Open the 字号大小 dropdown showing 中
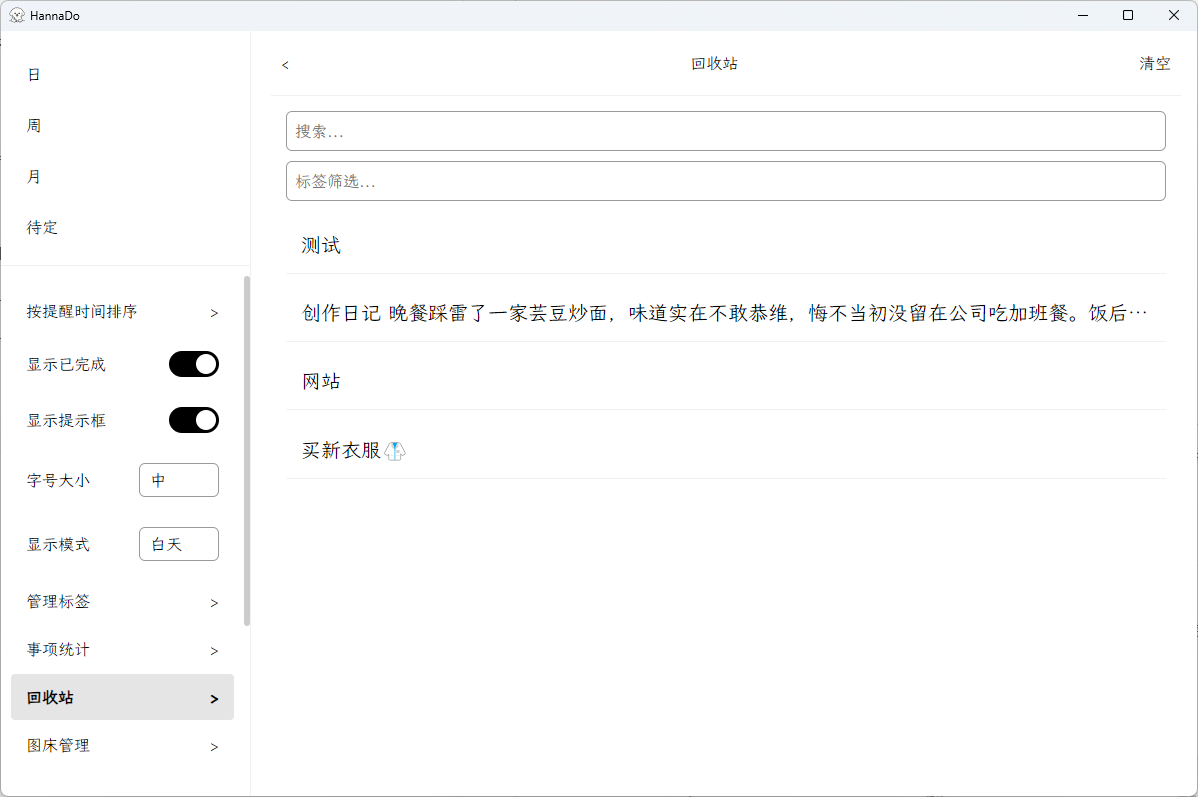Viewport: 1198px width, 797px height. point(178,480)
